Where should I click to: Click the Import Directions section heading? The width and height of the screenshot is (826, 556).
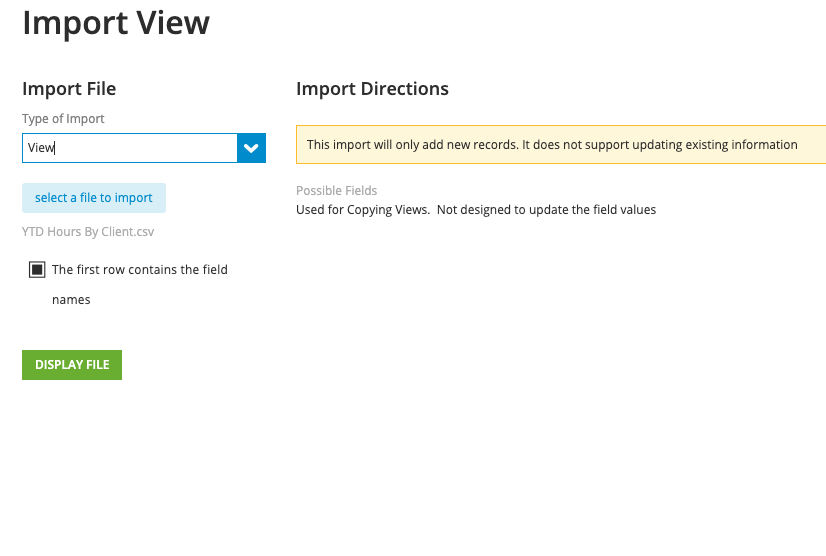click(372, 89)
